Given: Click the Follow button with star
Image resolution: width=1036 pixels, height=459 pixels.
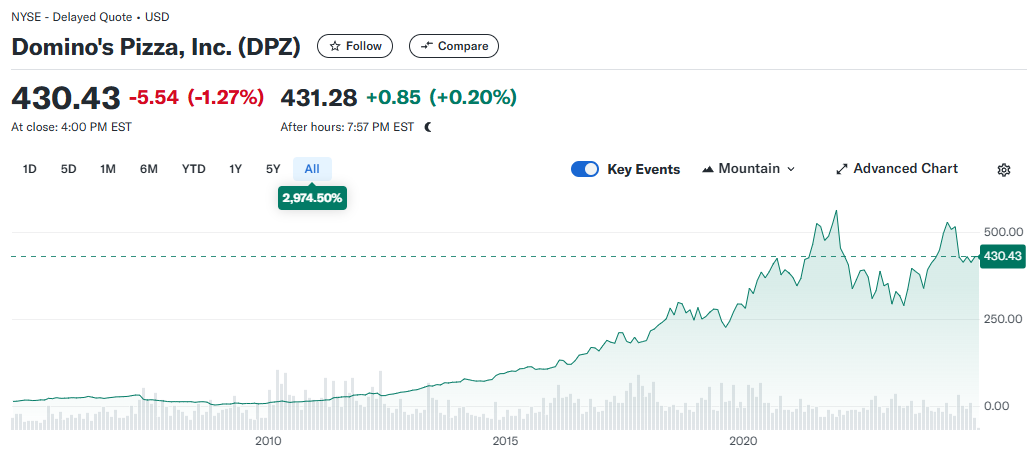Looking at the screenshot, I should pyautogui.click(x=355, y=46).
